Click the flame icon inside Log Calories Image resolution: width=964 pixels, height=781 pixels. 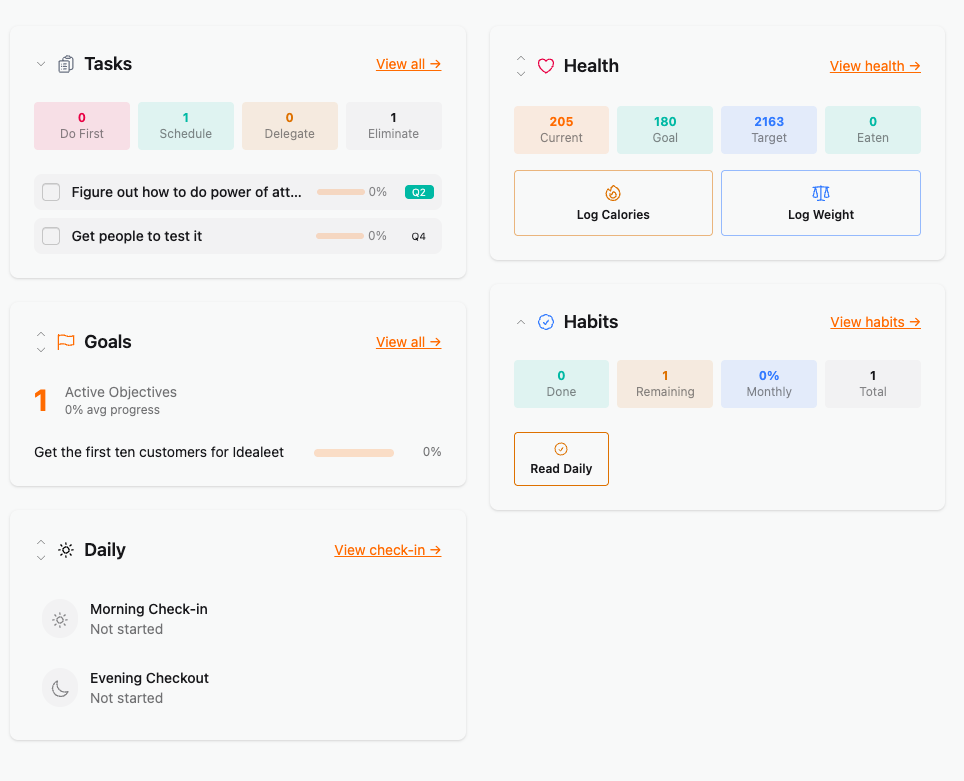click(613, 190)
